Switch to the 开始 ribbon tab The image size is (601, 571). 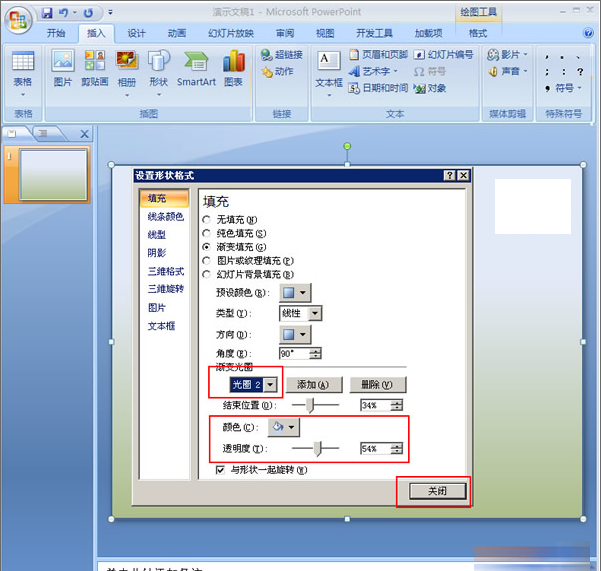coord(56,33)
